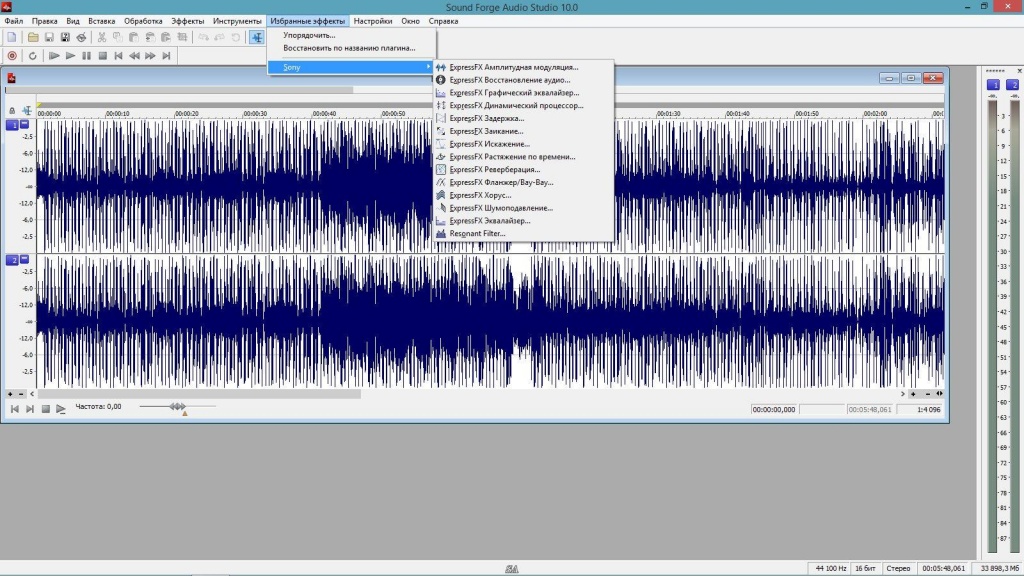Open the Файл menu
Viewport: 1024px width, 576px height.
pyautogui.click(x=14, y=21)
